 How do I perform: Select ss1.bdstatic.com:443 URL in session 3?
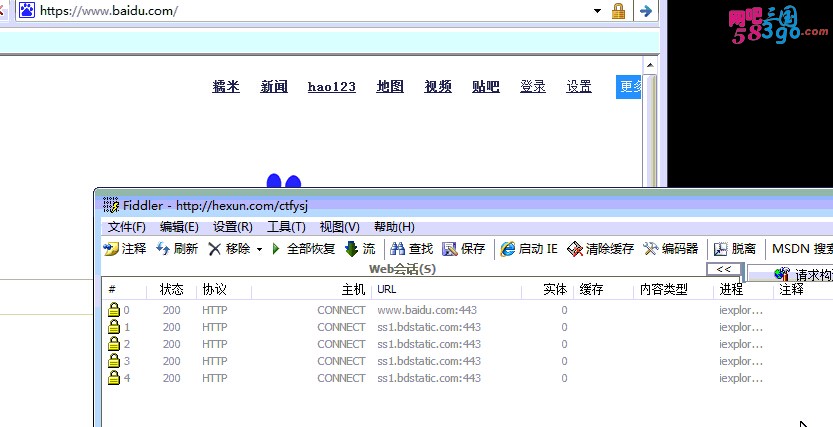[x=429, y=361]
